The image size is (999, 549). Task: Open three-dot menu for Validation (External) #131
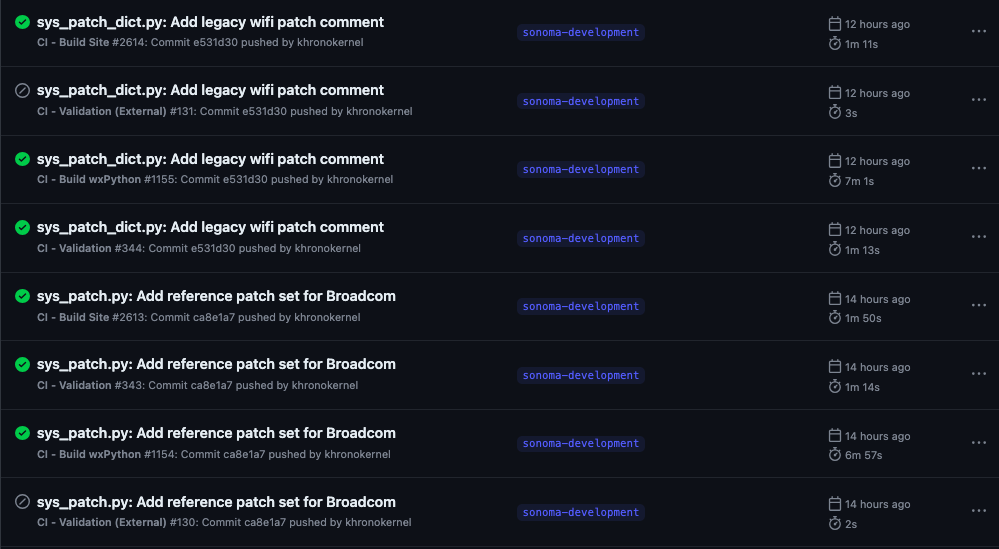click(x=978, y=100)
